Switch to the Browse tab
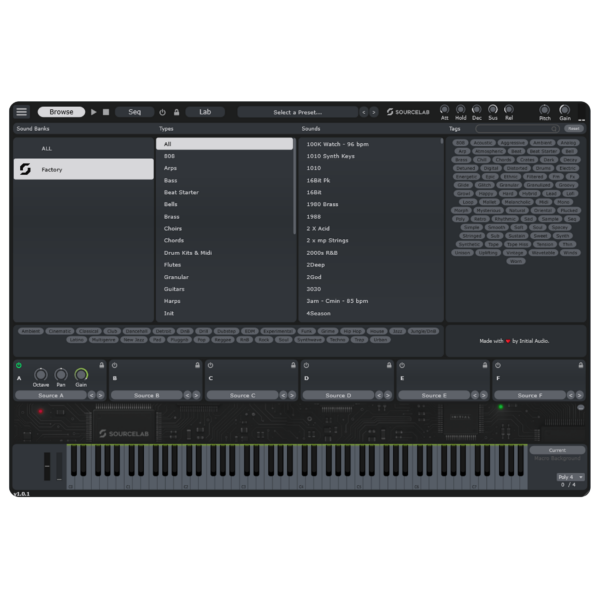The image size is (600, 600). pyautogui.click(x=61, y=112)
